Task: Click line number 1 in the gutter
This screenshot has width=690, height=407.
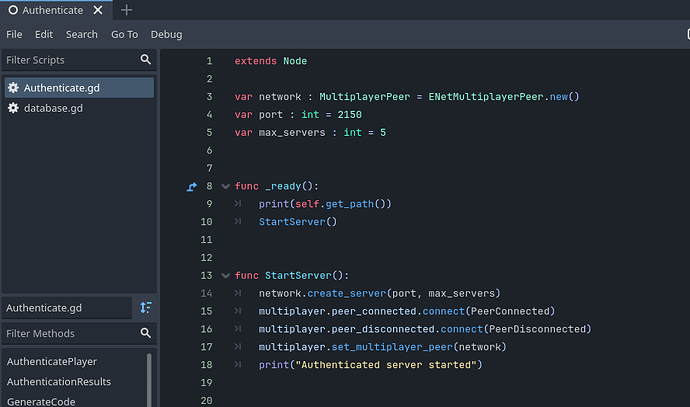Action: pos(209,61)
